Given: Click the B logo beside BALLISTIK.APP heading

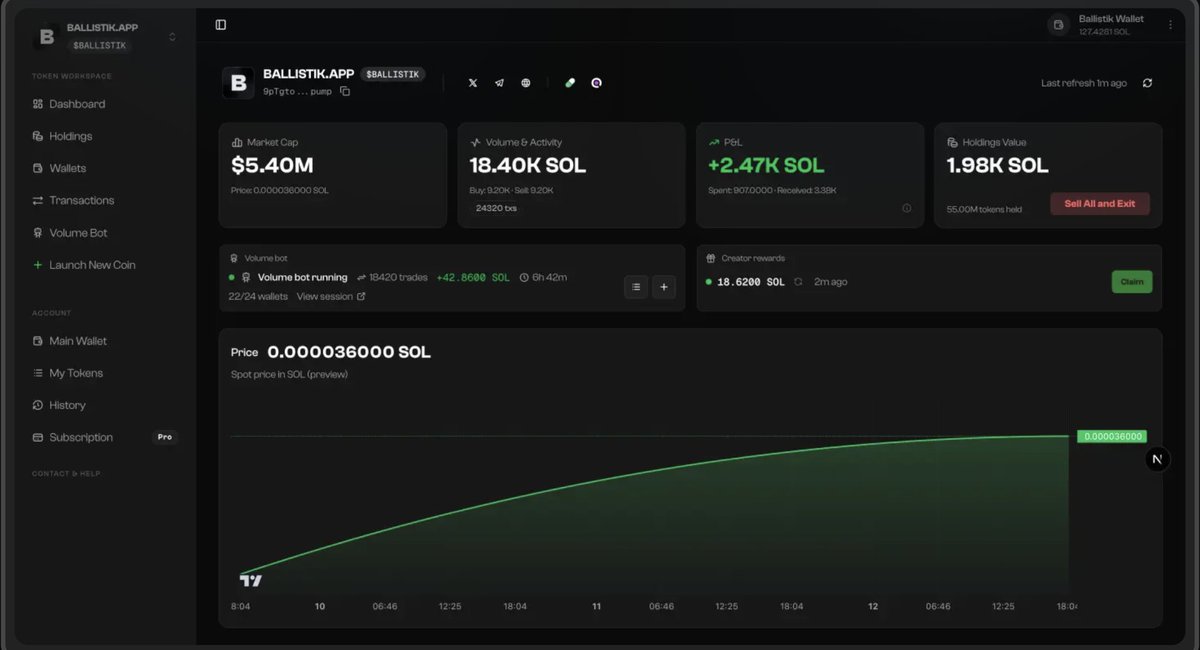Looking at the screenshot, I should click(238, 83).
